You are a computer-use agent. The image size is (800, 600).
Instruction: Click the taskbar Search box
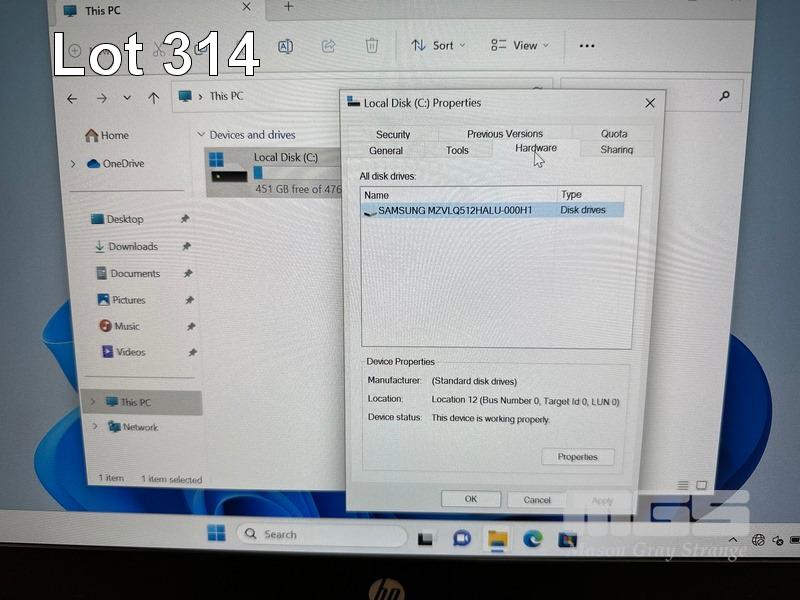pos(322,535)
